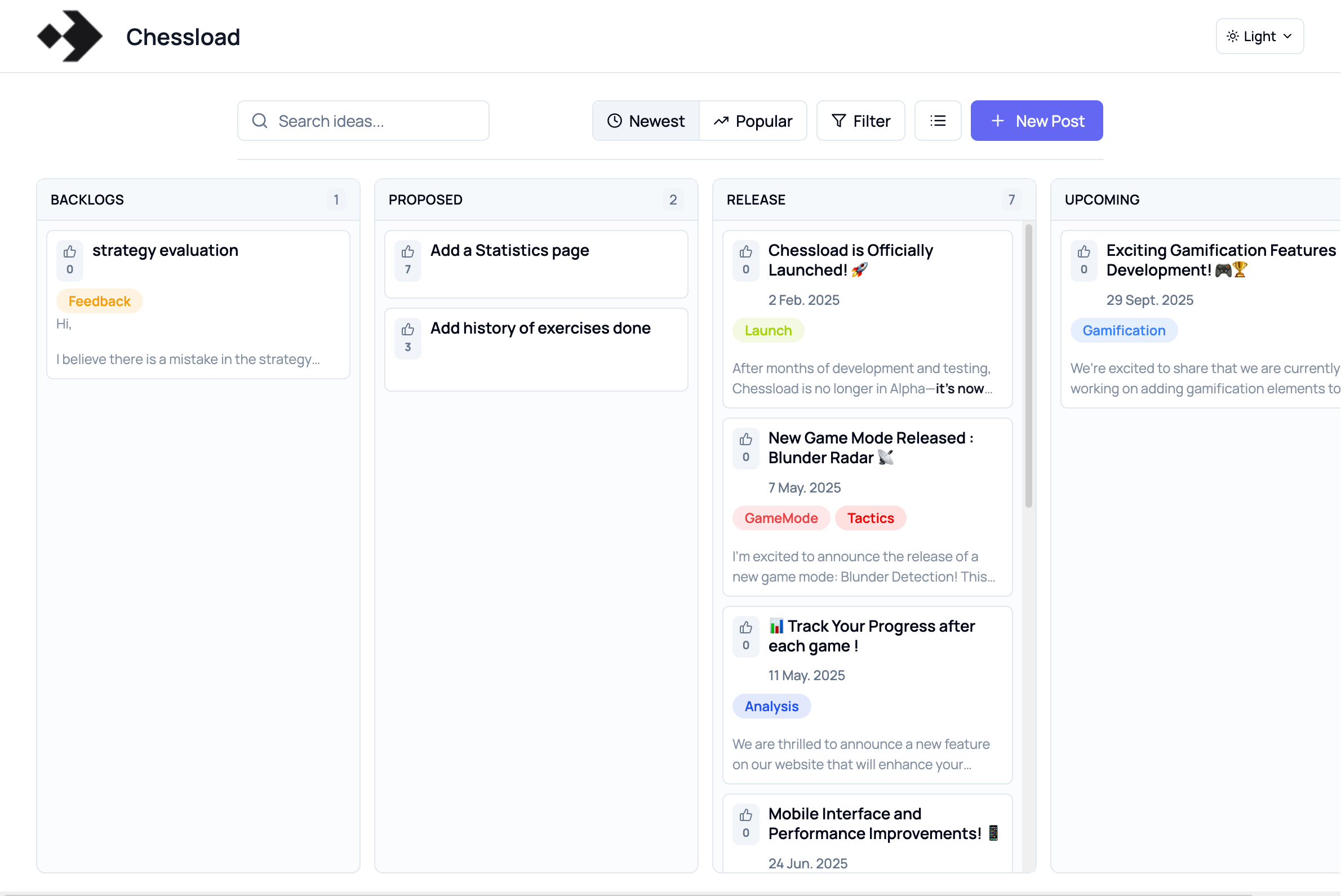
Task: Open the Filter options
Action: click(x=860, y=121)
